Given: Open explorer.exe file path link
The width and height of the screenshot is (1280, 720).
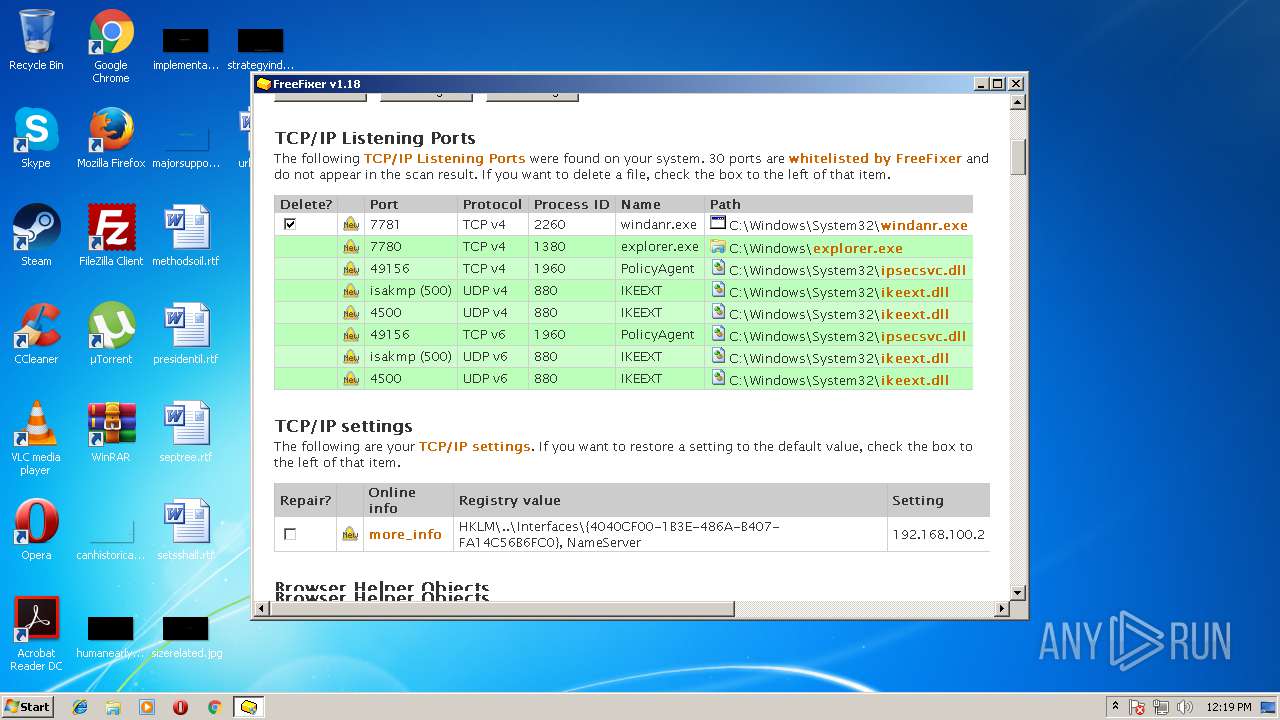Looking at the screenshot, I should [x=857, y=248].
